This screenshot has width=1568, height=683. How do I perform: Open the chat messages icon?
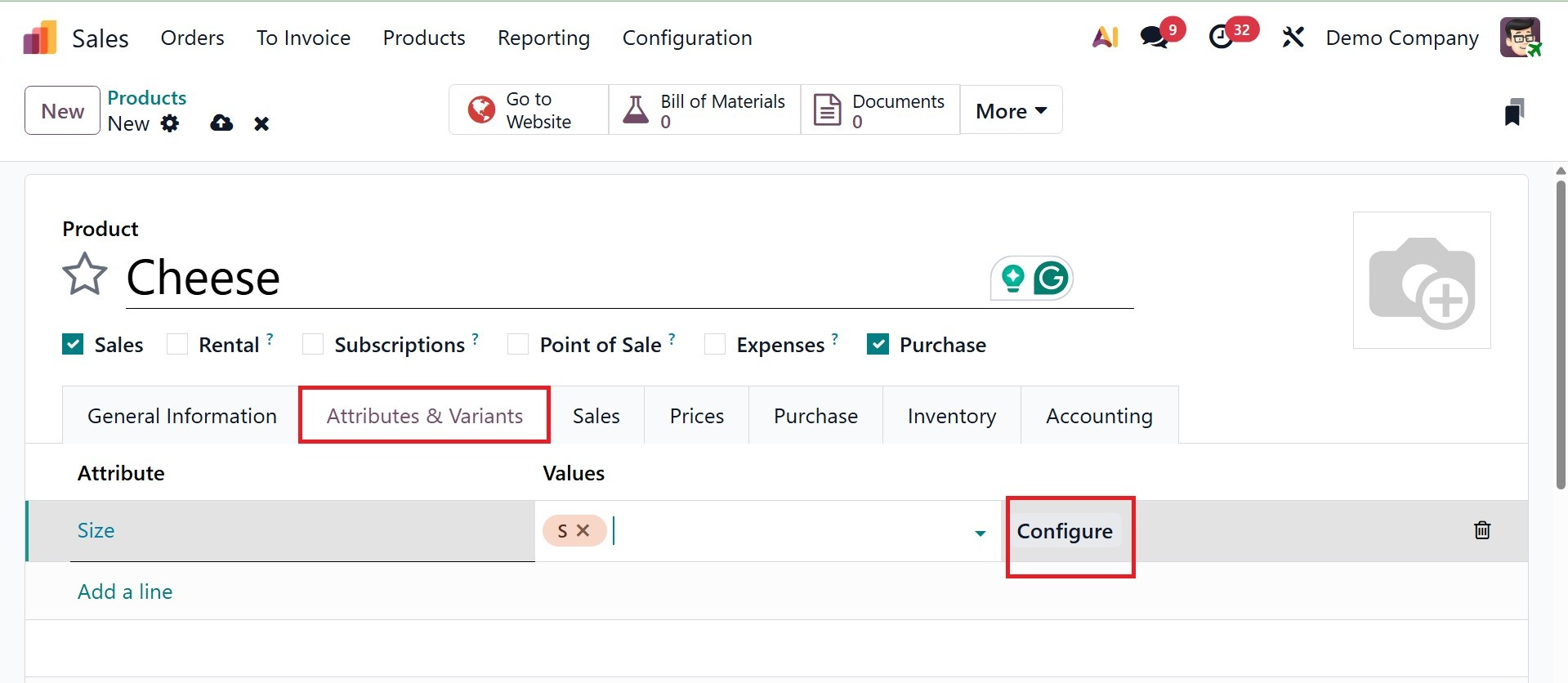coord(1154,38)
